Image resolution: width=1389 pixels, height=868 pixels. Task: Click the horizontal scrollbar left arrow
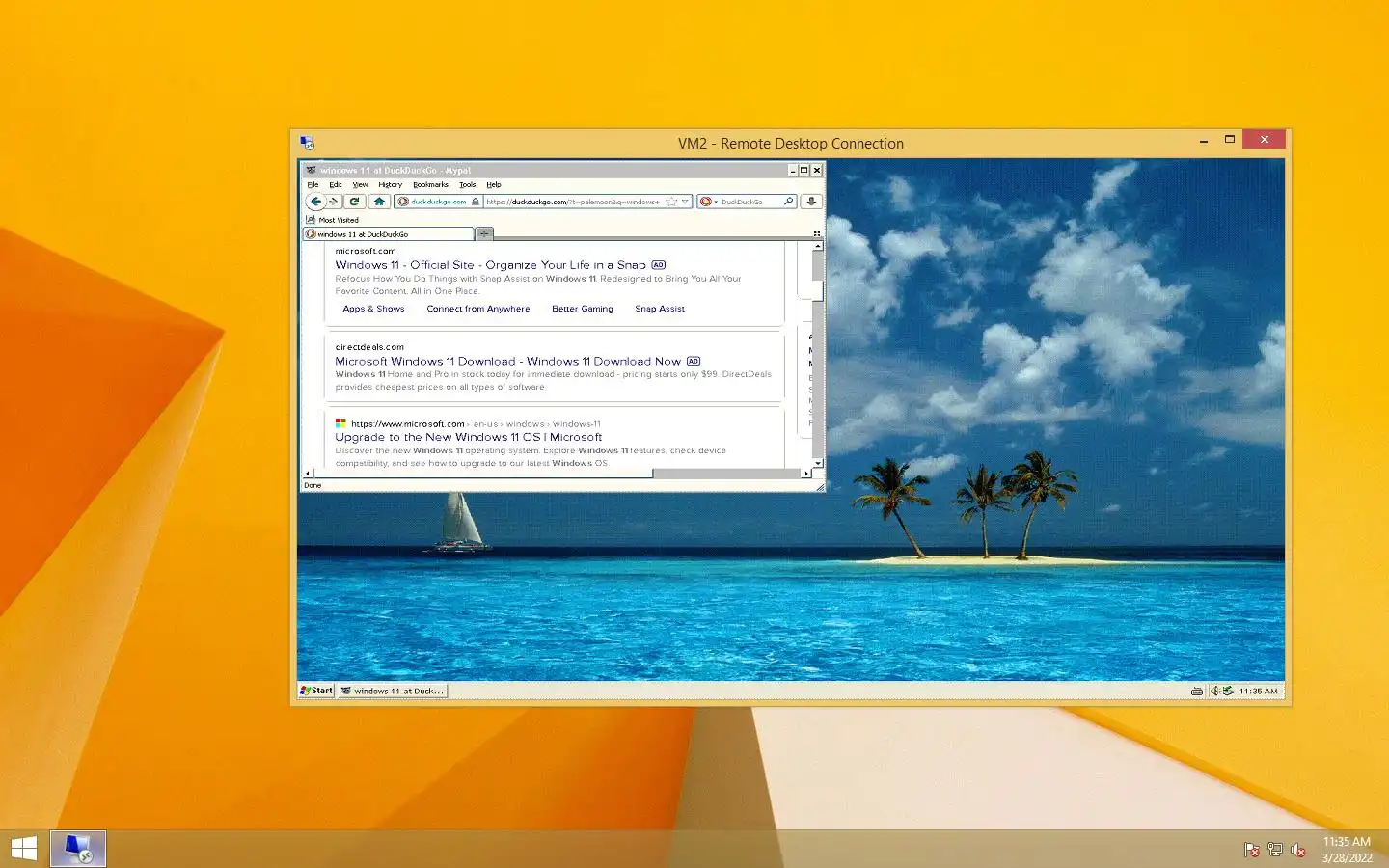point(309,474)
